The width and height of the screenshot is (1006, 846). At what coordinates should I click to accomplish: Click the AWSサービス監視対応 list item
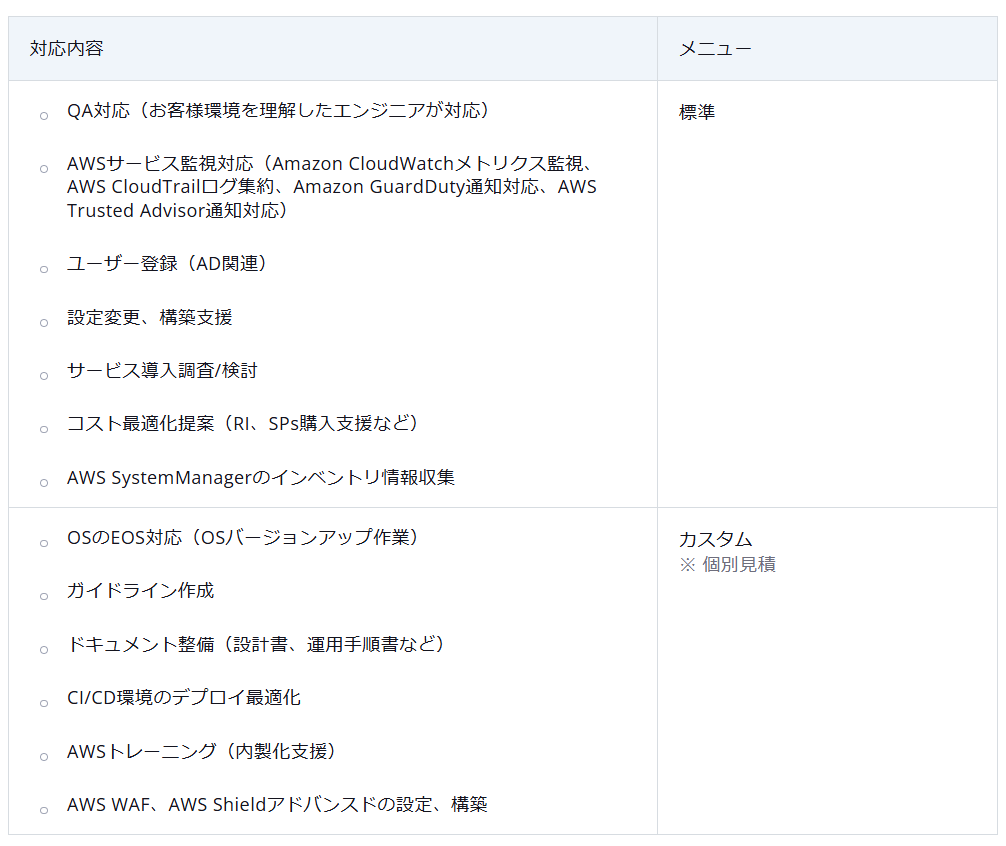(331, 187)
